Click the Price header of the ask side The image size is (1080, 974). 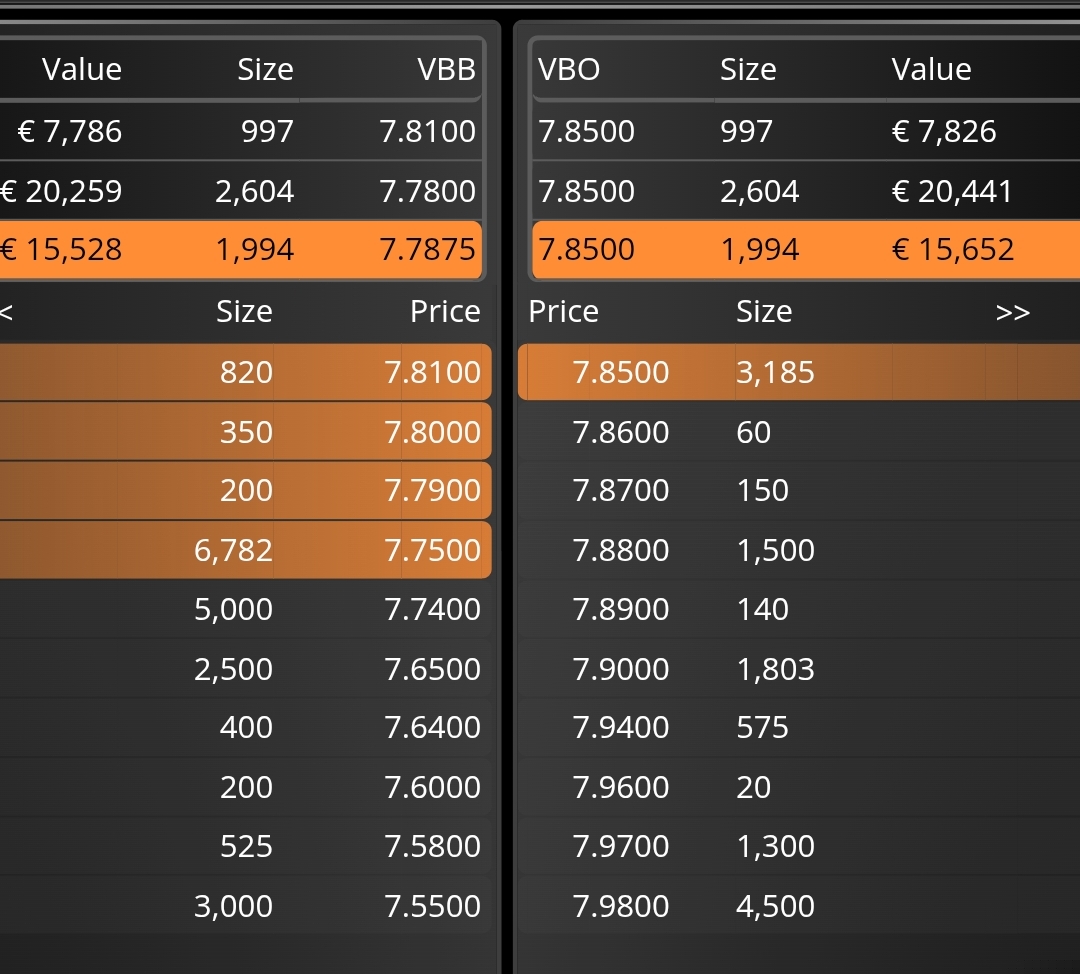(x=563, y=312)
